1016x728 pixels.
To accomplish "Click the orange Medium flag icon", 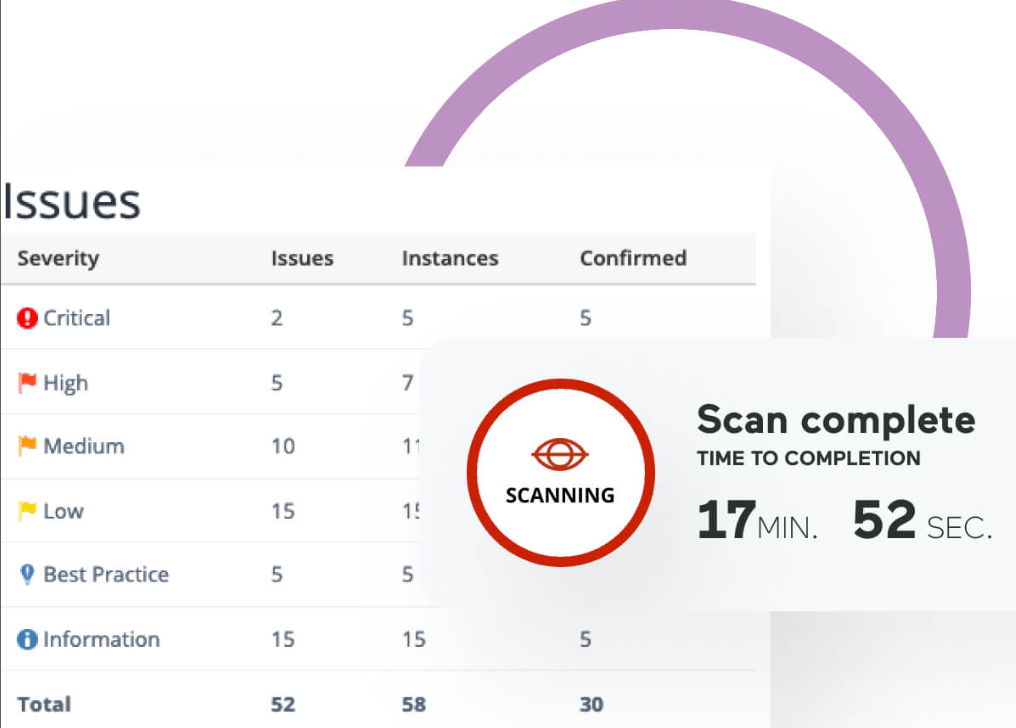I will click(27, 446).
